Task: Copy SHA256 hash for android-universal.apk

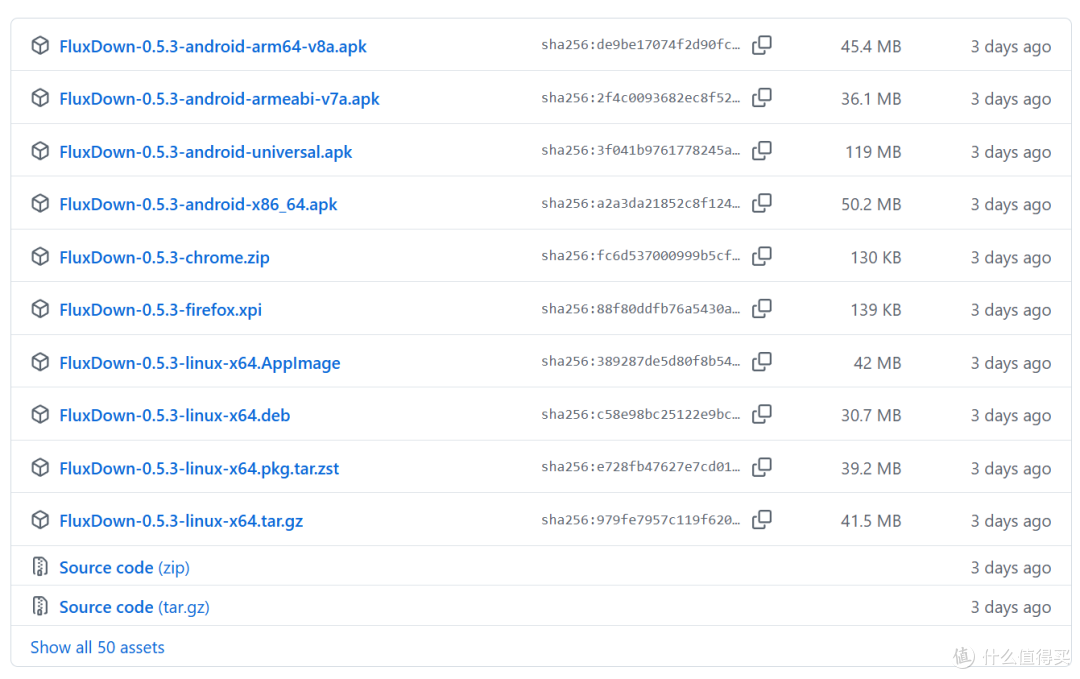Action: click(762, 151)
